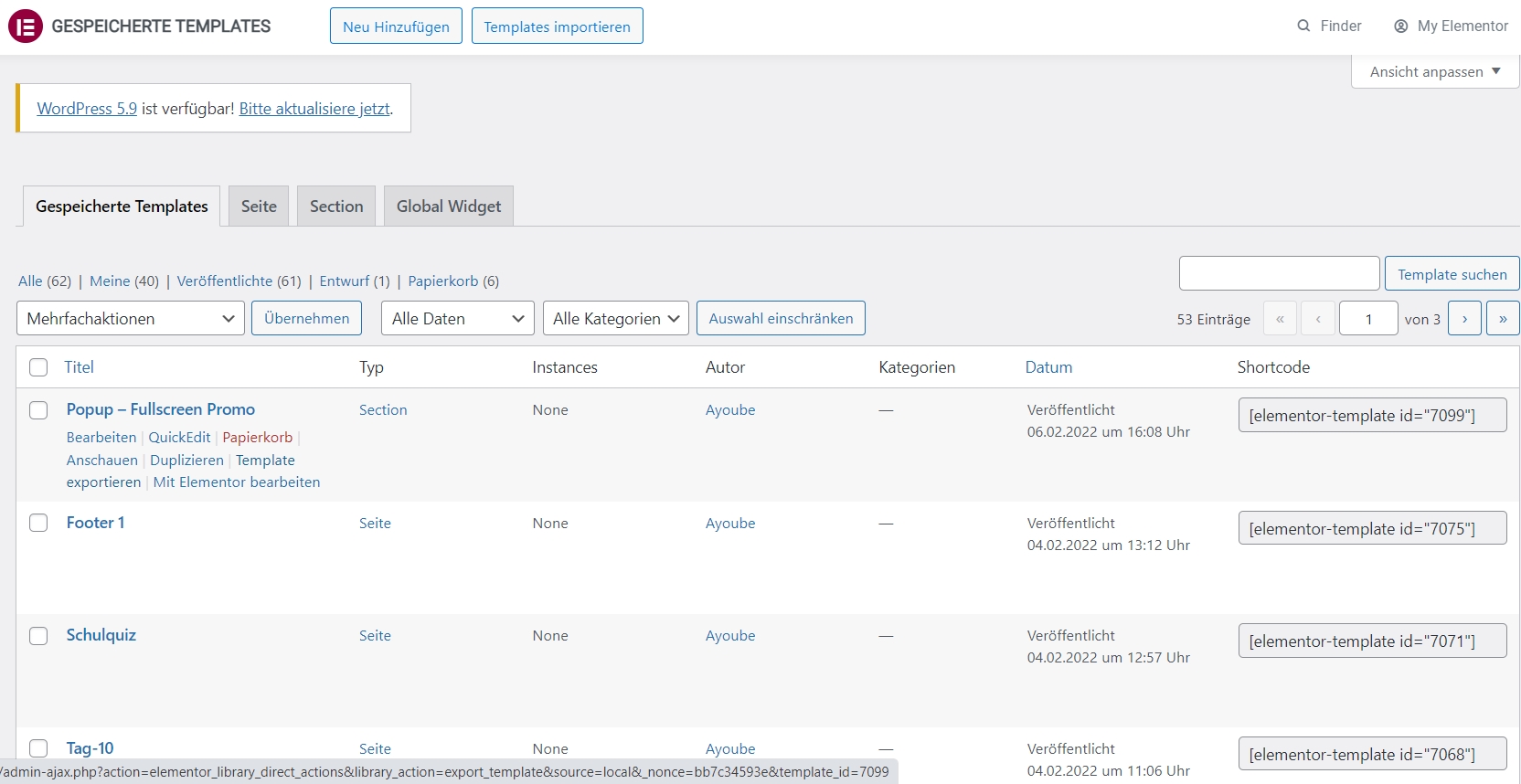Open the Alle Daten date filter
This screenshot has width=1521, height=784.
(x=458, y=318)
